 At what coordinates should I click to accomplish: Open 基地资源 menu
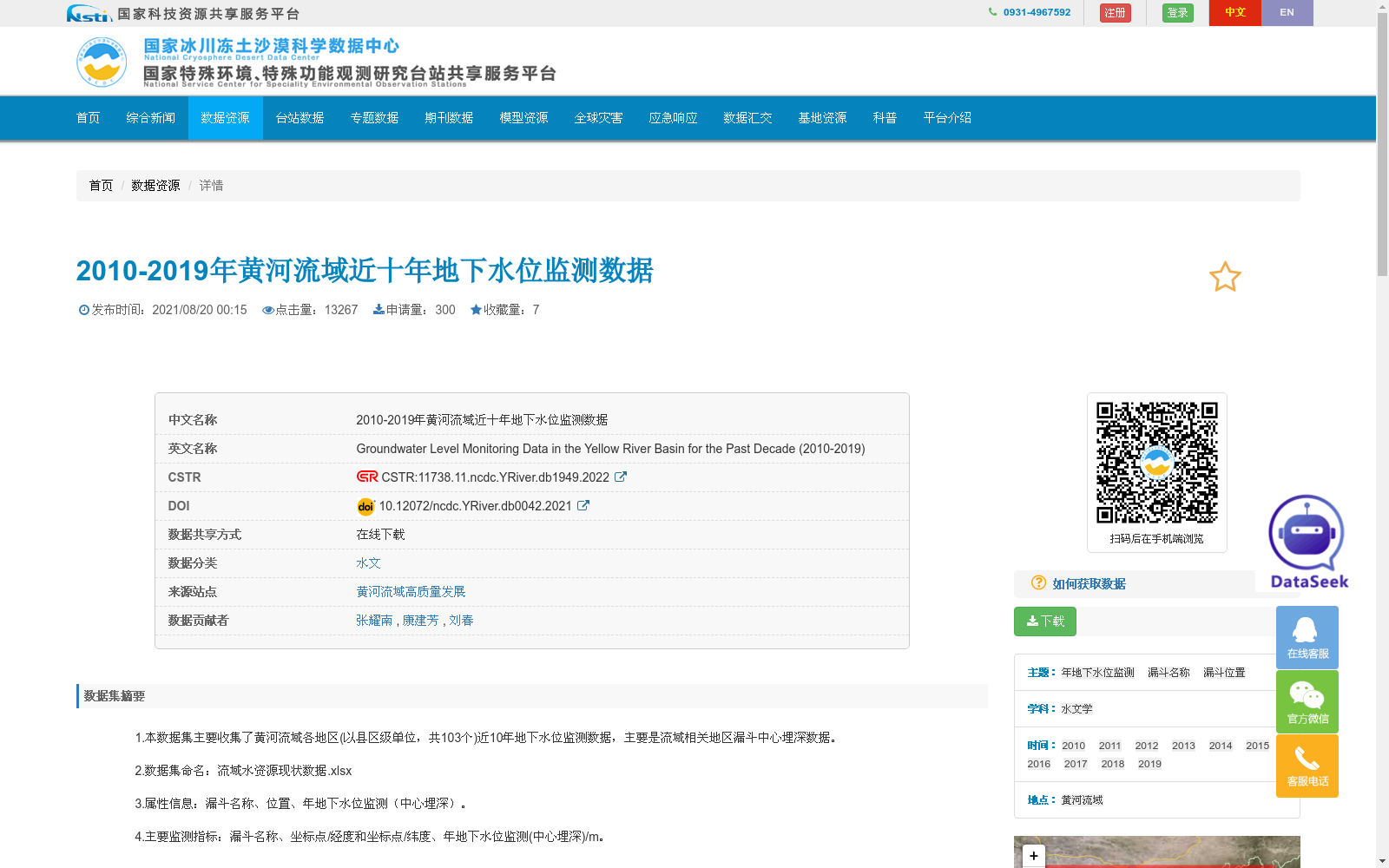click(x=823, y=118)
